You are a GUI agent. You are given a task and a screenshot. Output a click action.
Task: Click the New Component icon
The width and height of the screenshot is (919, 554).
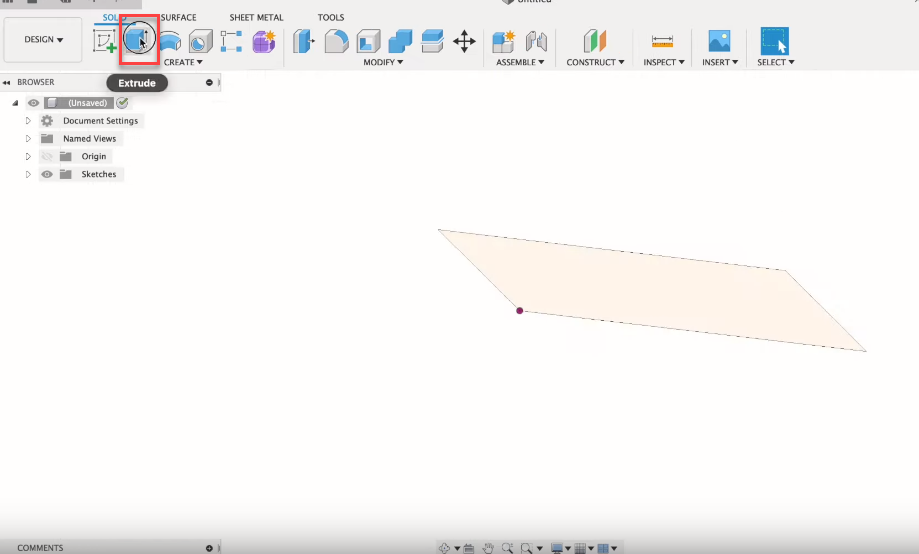click(503, 41)
